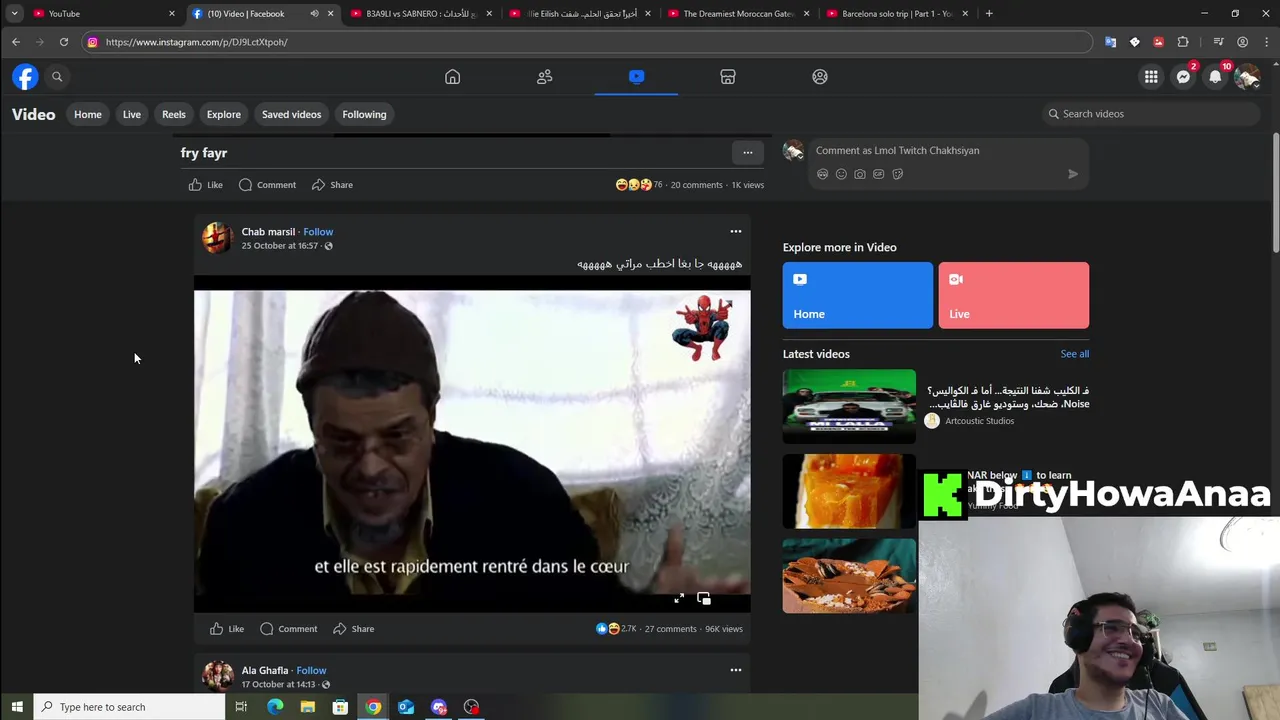Open the three-dot menu on fry fayr post
Screen dimensions: 1280x720
[x=747, y=153]
